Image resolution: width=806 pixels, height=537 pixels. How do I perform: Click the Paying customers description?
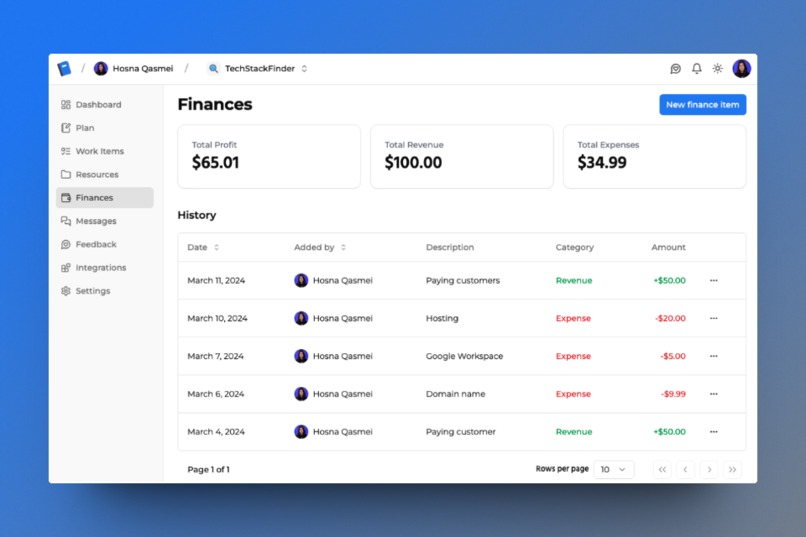(x=463, y=281)
